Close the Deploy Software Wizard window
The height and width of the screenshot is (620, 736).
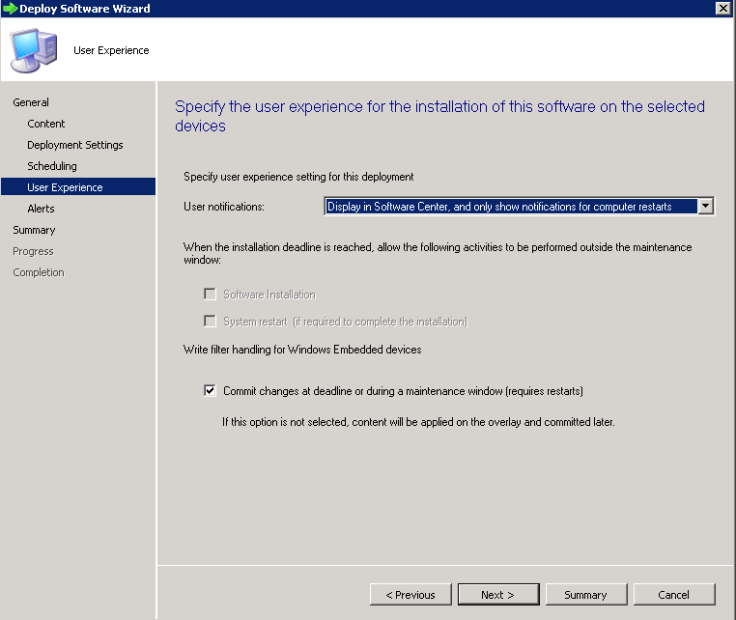pyautogui.click(x=723, y=8)
